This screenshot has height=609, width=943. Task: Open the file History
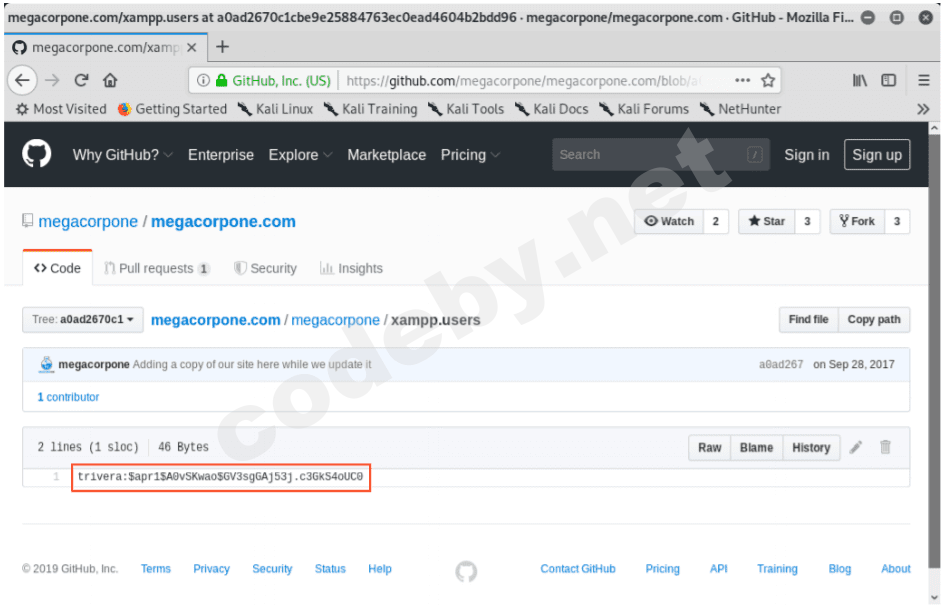(811, 447)
